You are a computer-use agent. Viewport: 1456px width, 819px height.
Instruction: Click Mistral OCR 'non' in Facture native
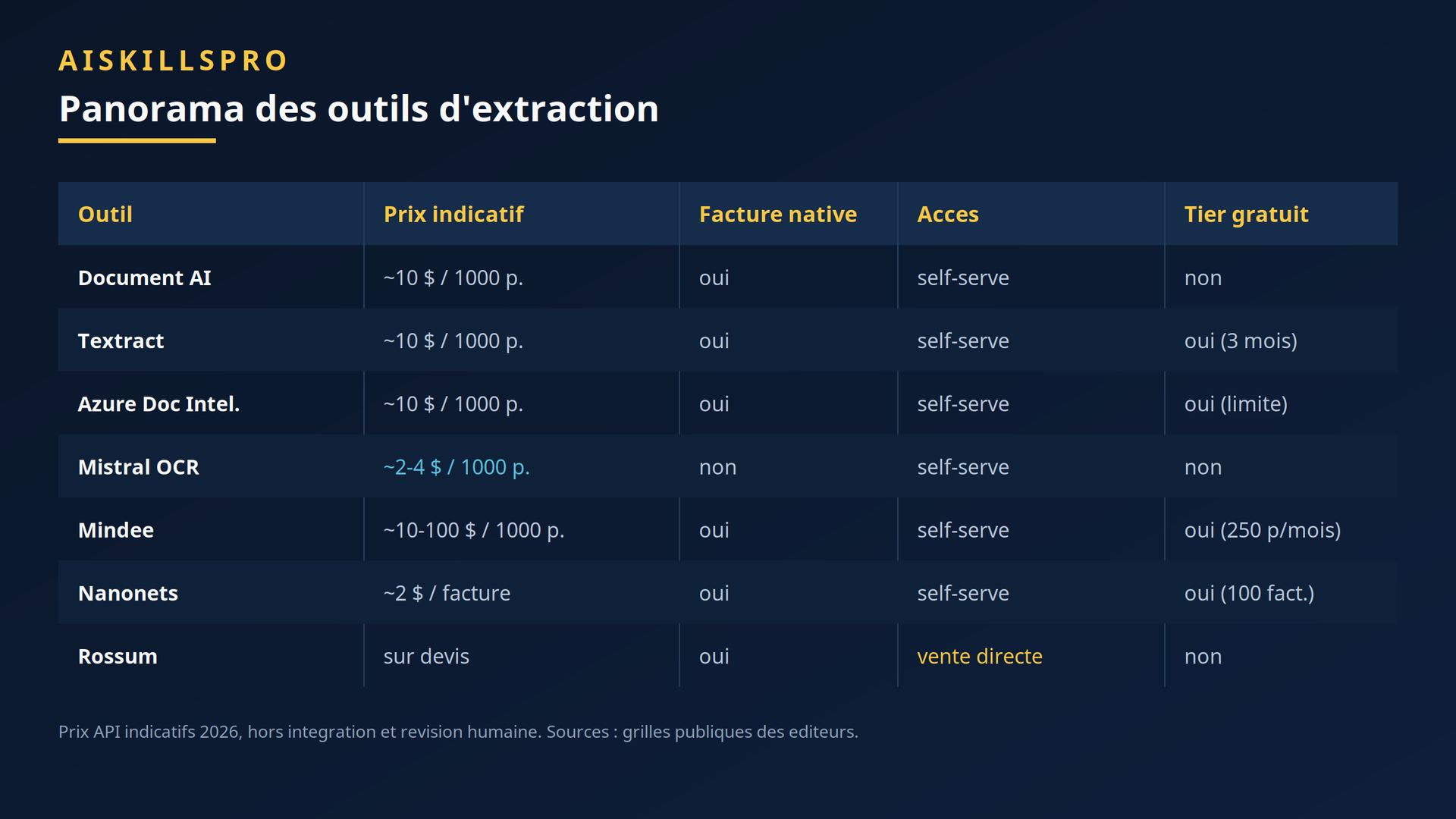click(x=717, y=467)
